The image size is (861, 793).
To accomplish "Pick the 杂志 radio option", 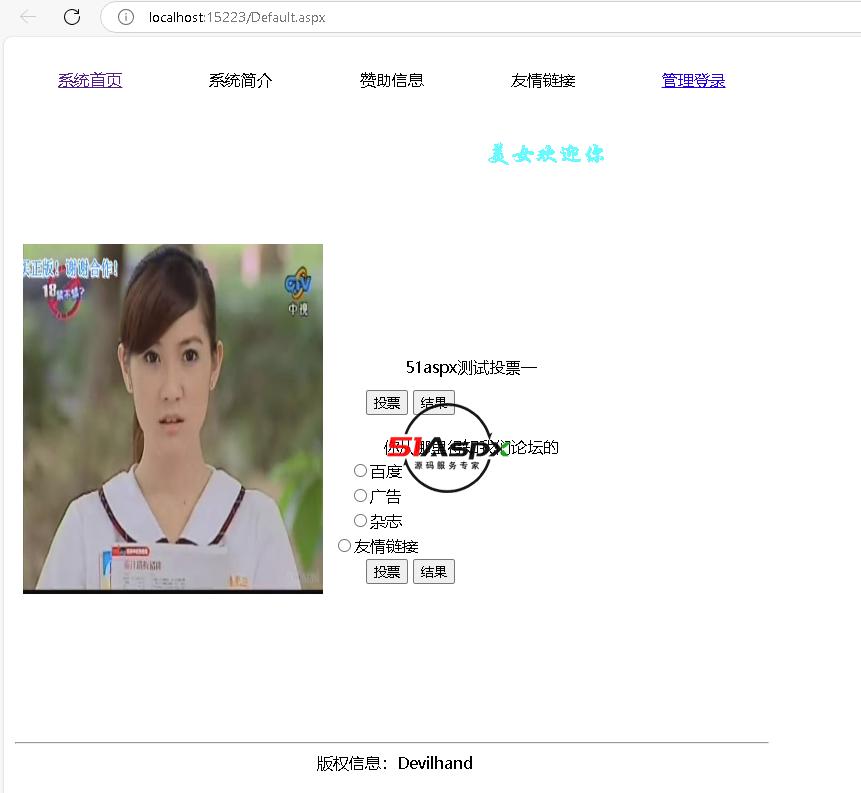I will click(x=361, y=520).
